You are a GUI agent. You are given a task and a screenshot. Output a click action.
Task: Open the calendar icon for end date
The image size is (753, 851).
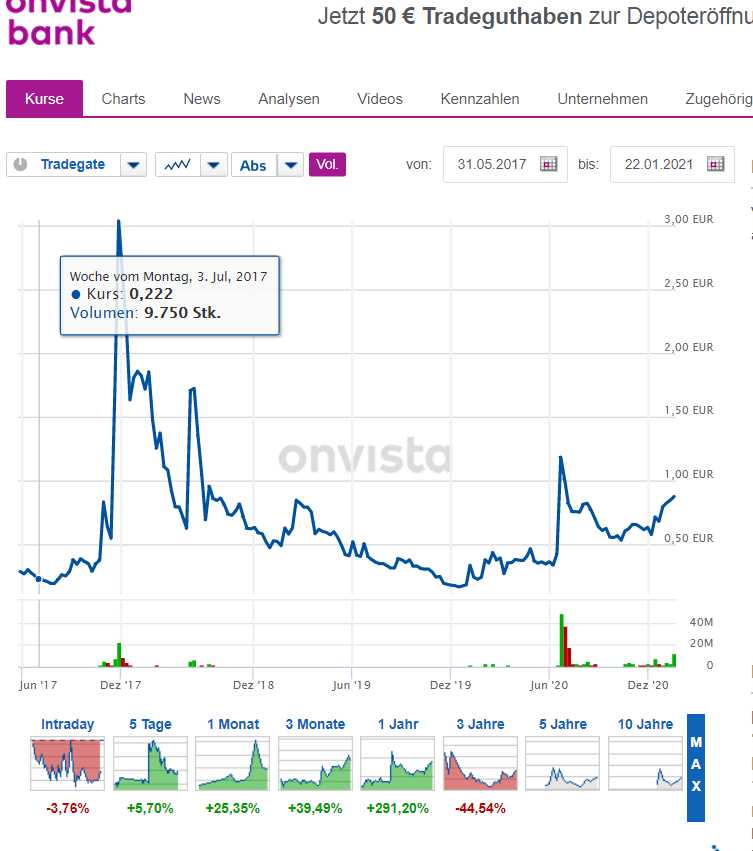pyautogui.click(x=716, y=164)
